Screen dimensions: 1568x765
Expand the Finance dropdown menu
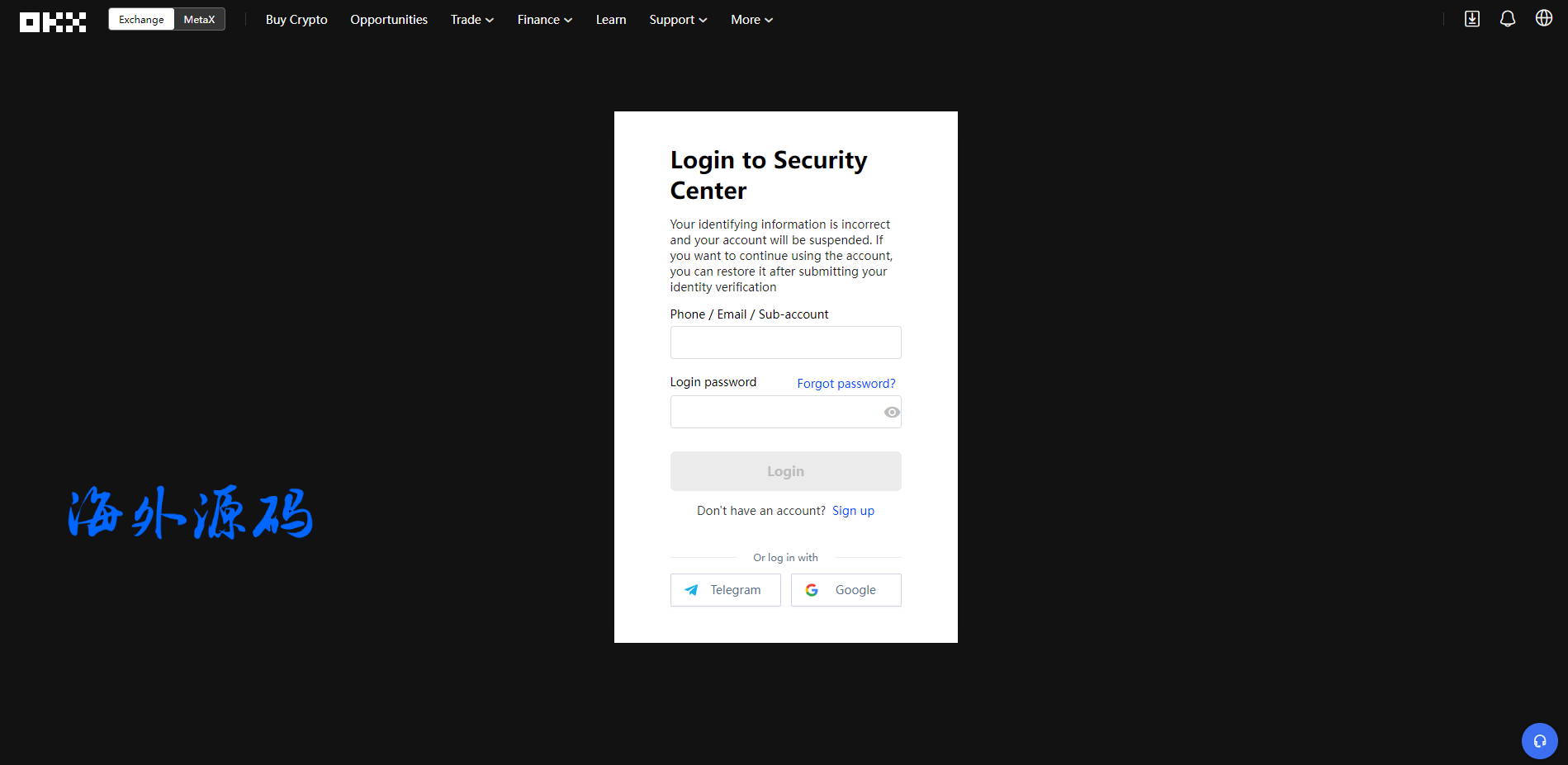(x=544, y=20)
